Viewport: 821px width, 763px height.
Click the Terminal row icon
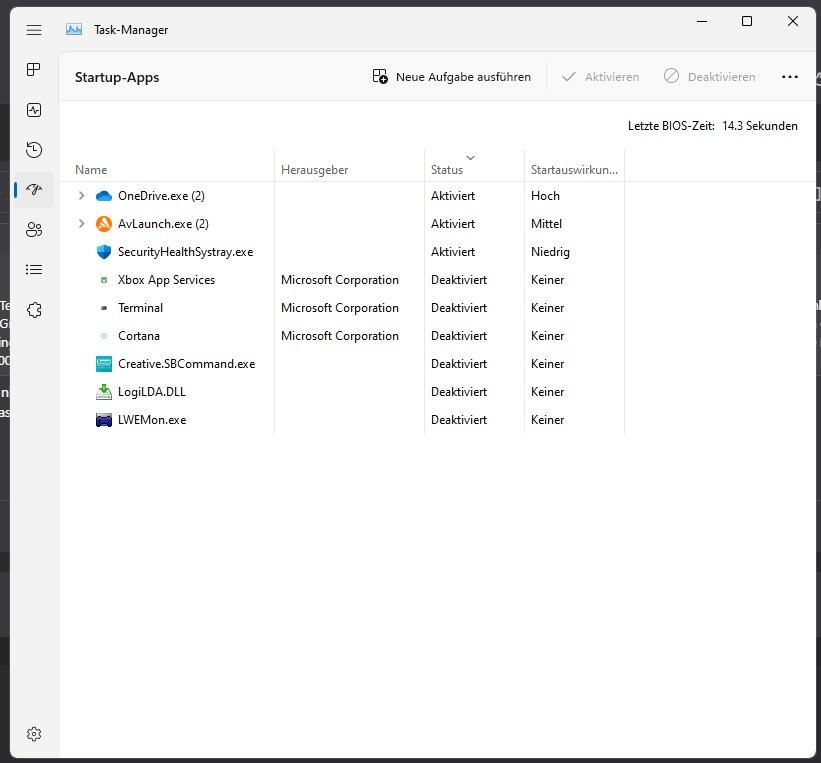104,308
